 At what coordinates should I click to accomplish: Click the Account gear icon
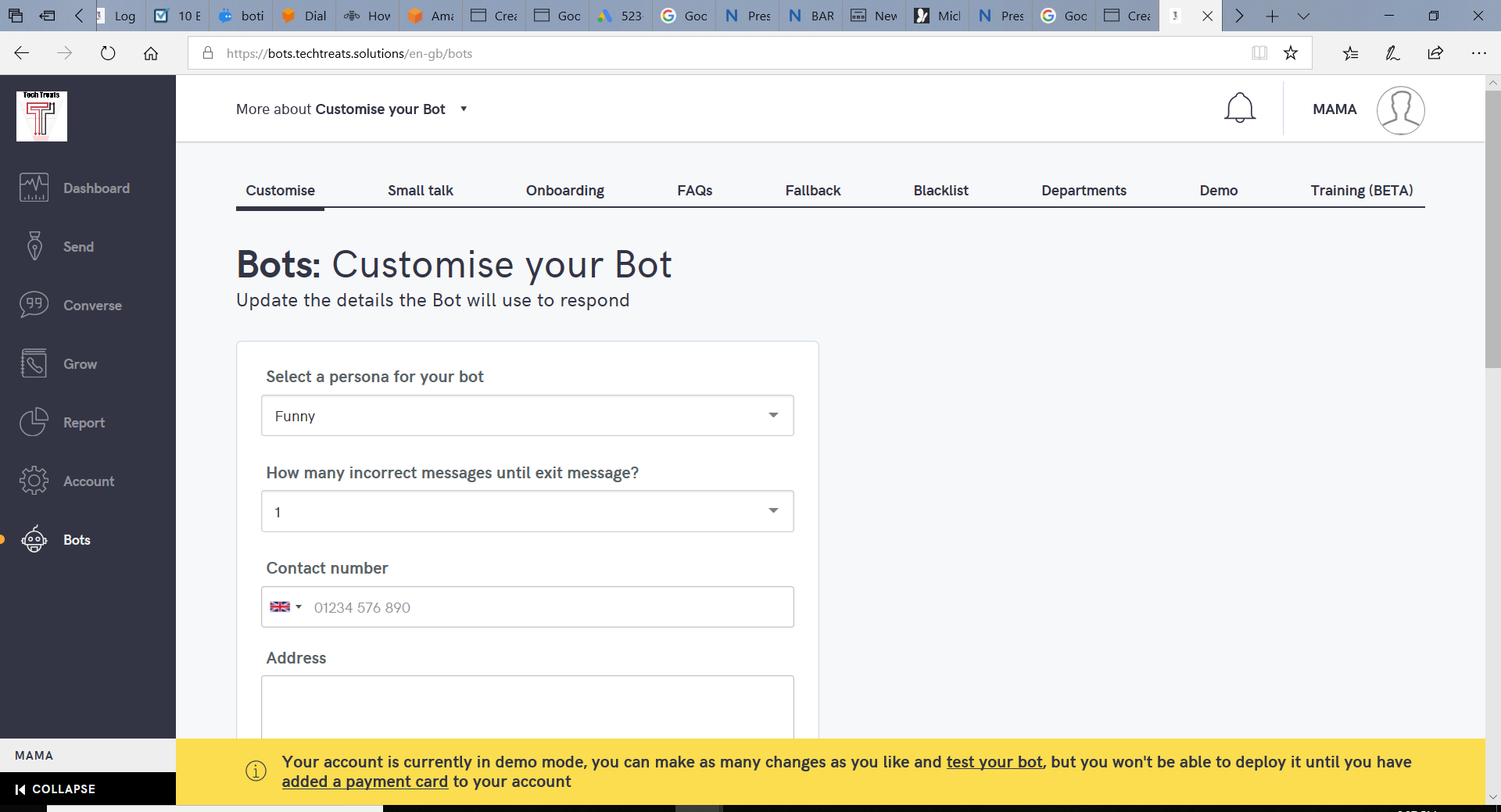pos(34,481)
